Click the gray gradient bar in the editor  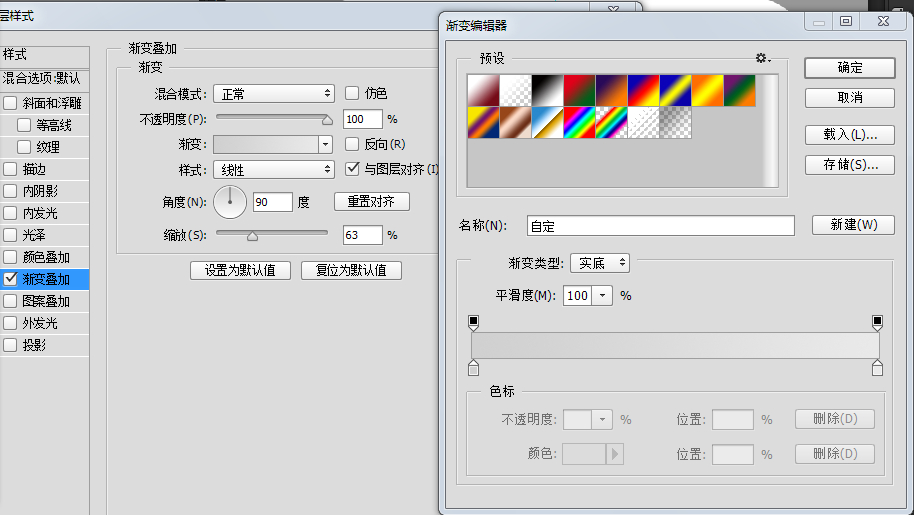[675, 345]
